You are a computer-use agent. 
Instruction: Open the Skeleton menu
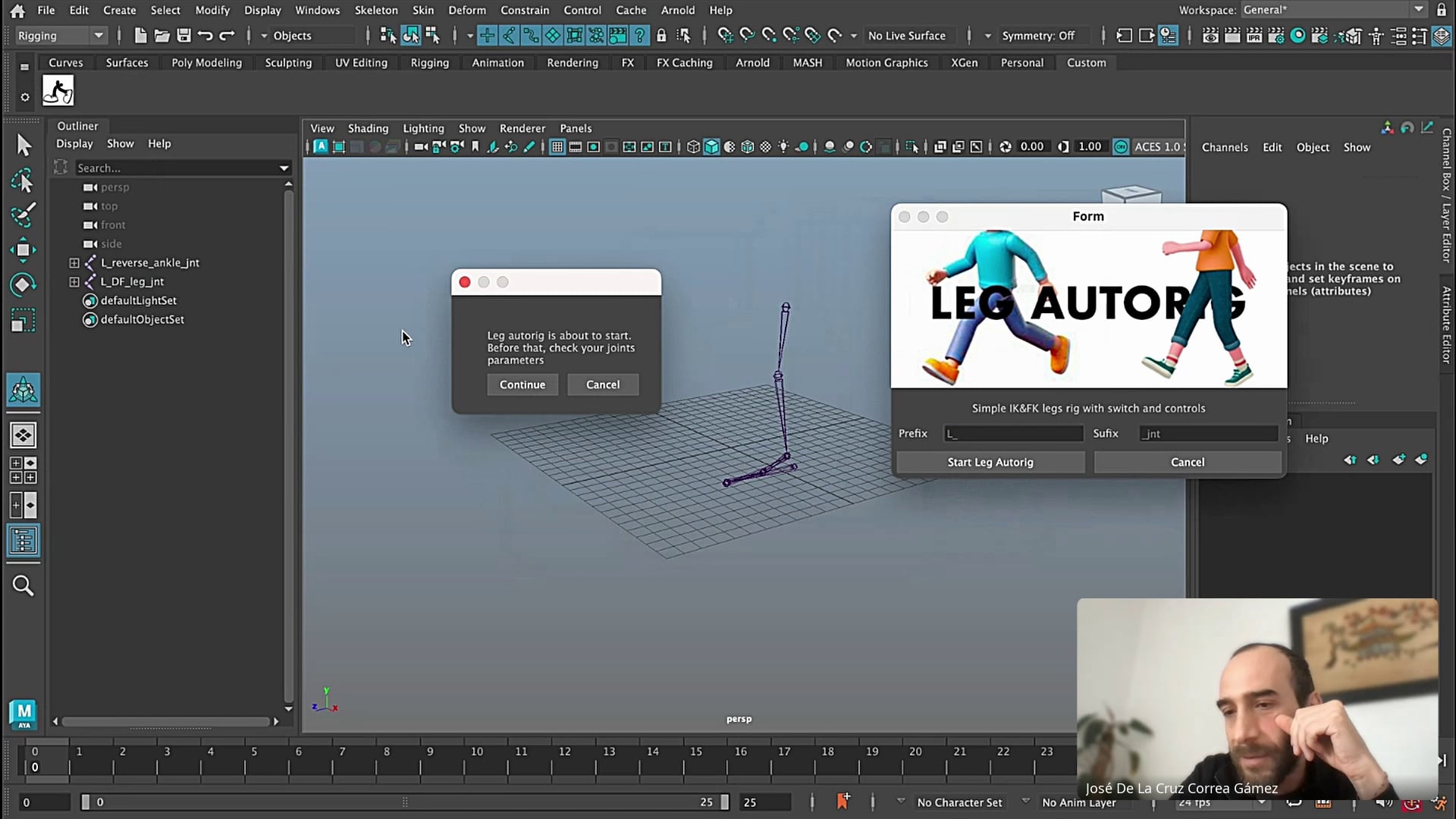(376, 10)
